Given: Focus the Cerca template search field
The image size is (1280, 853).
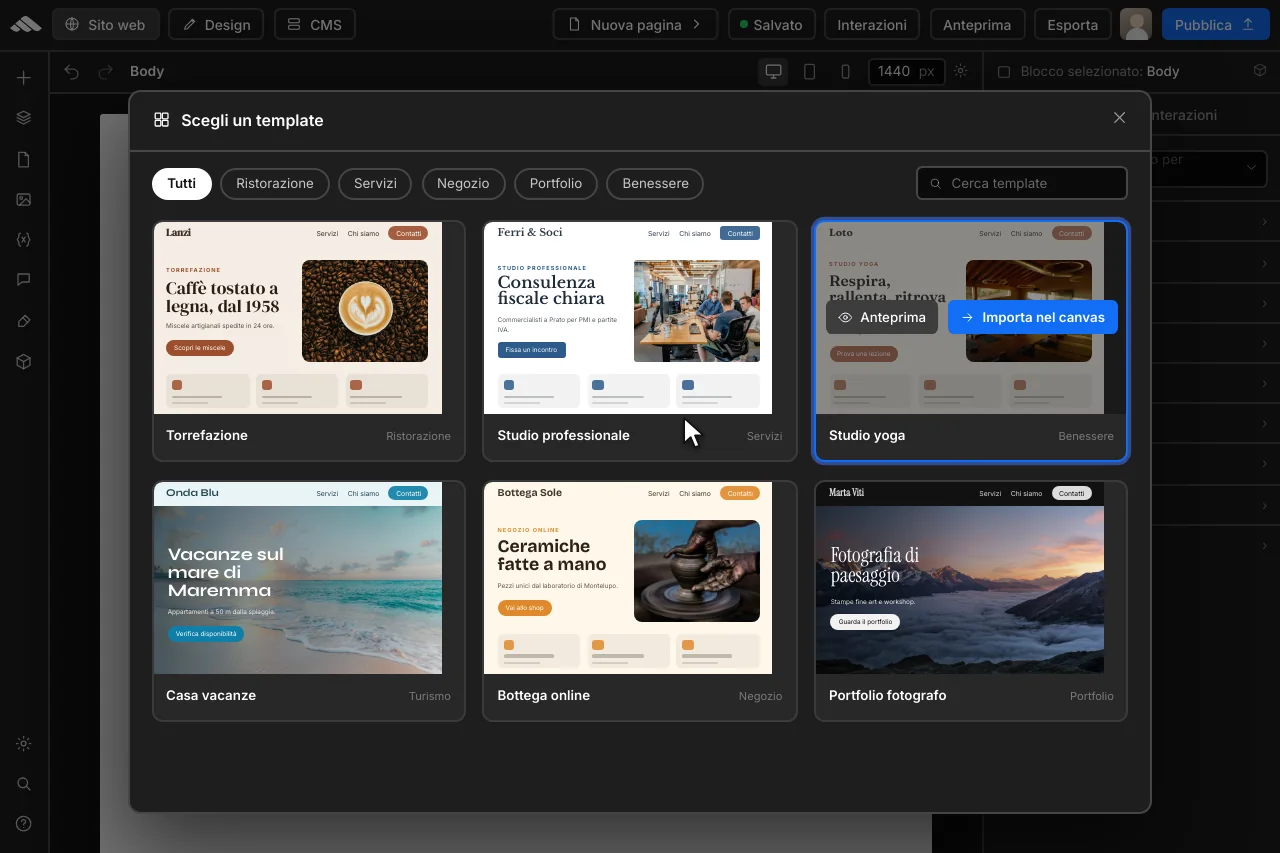Looking at the screenshot, I should 1022,184.
